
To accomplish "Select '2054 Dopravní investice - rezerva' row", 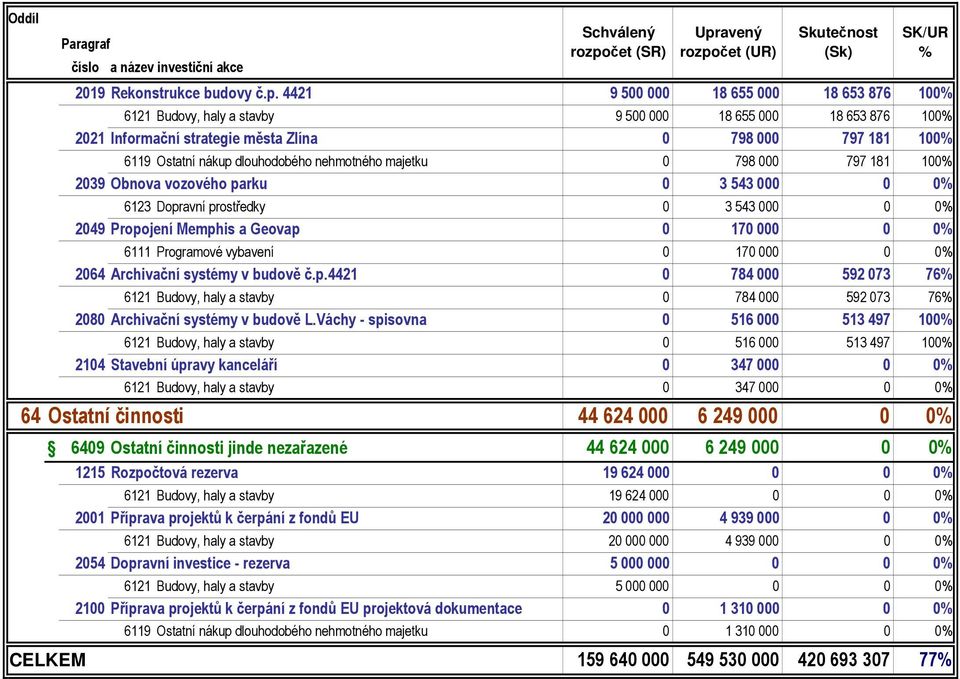I will [x=506, y=563].
